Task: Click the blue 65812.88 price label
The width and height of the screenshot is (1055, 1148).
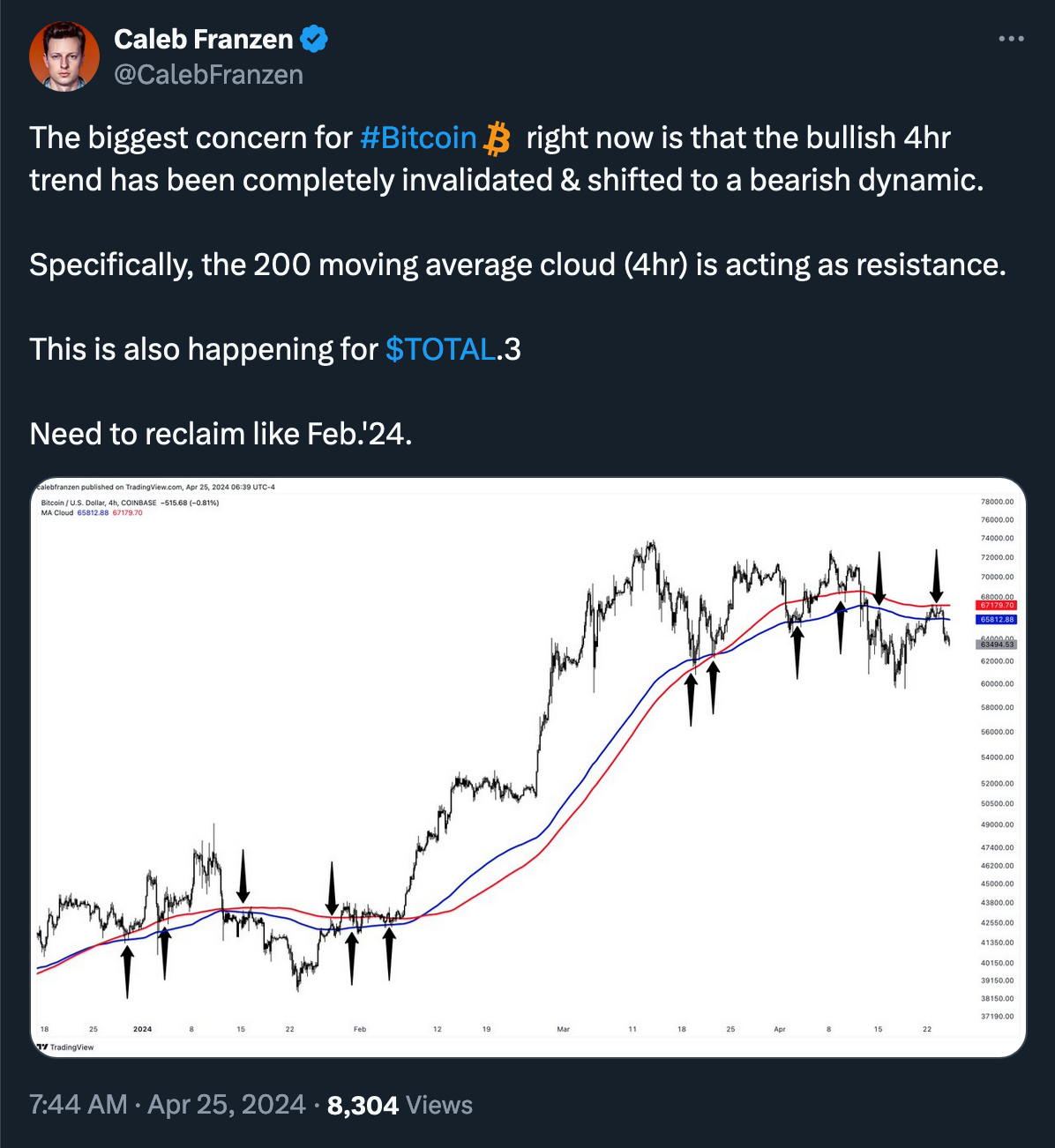Action: point(997,620)
